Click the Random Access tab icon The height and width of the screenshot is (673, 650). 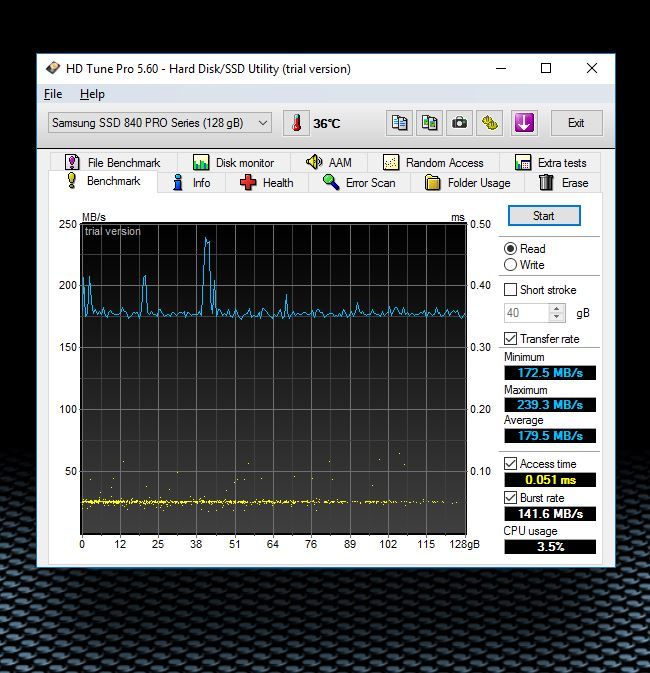[x=391, y=162]
